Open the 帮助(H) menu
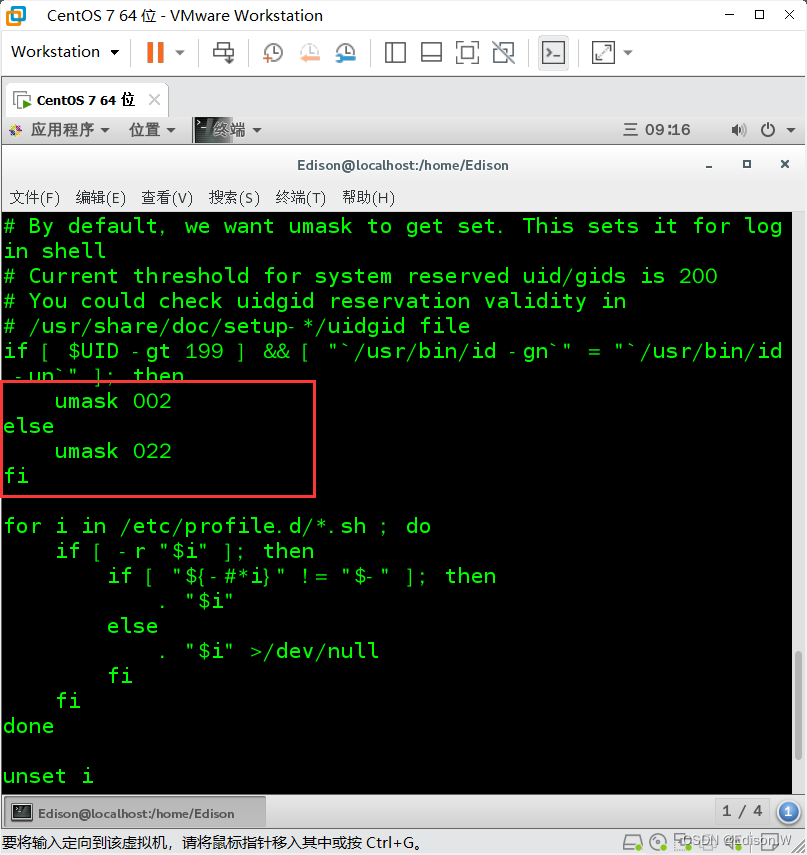This screenshot has width=807, height=855. coord(368,197)
